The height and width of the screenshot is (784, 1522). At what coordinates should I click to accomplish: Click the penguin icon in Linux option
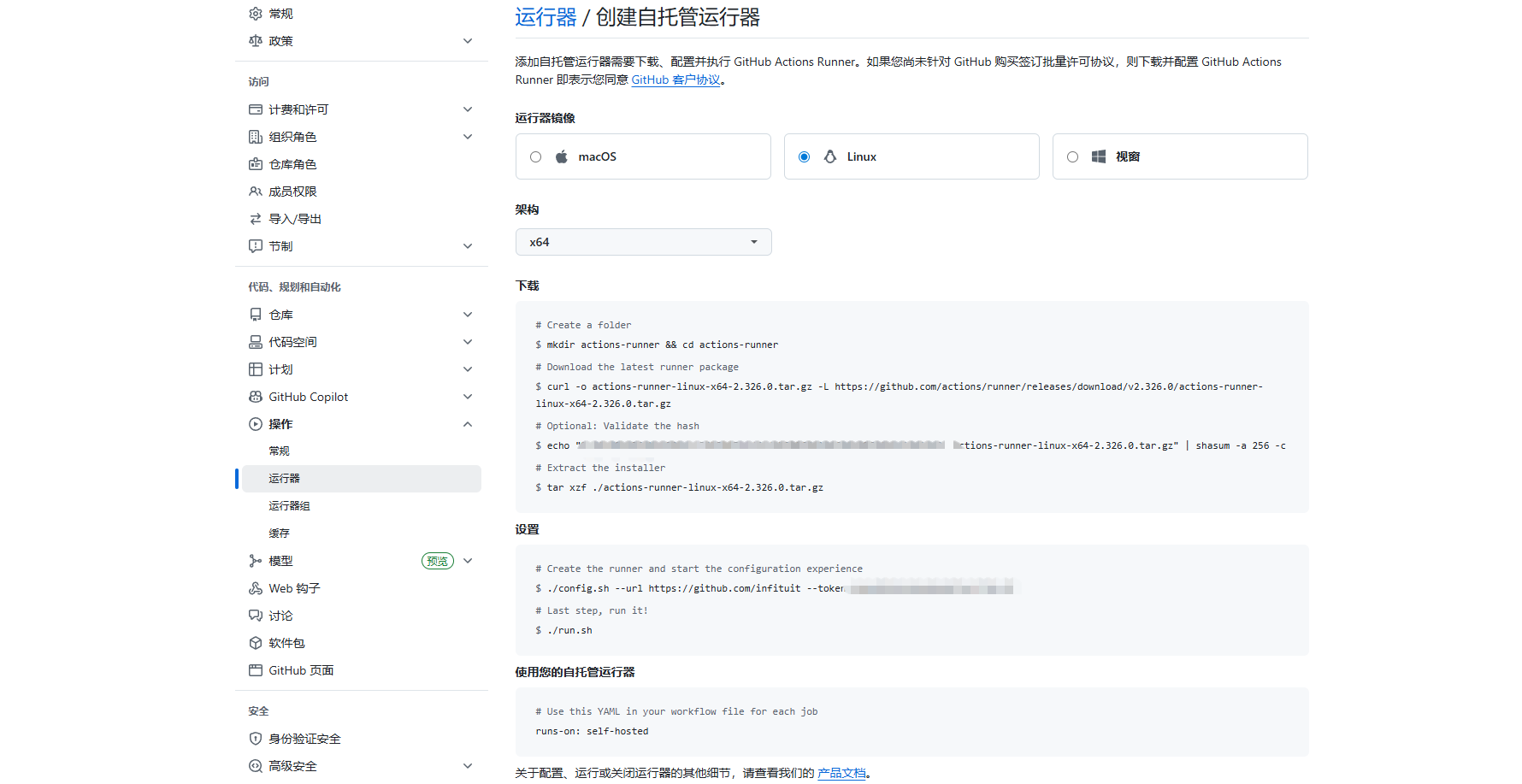point(830,156)
